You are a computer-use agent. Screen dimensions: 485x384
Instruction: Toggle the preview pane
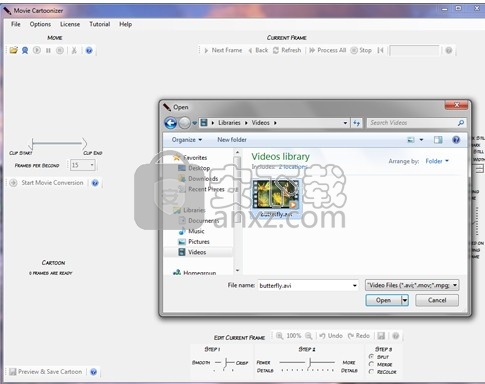[x=438, y=140]
